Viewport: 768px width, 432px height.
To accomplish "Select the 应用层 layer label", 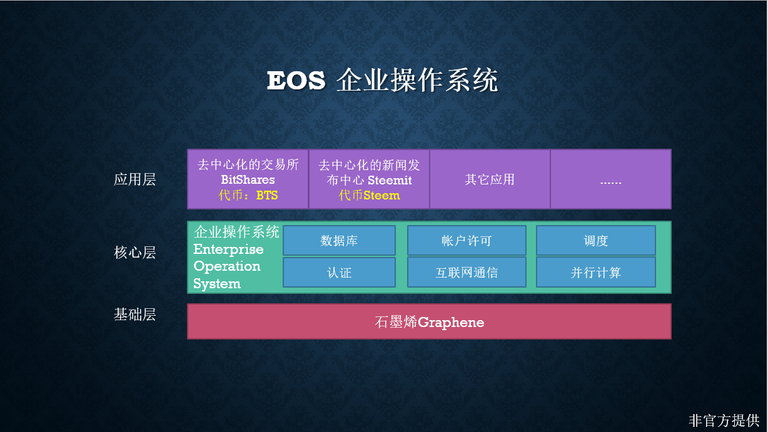I will click(135, 180).
